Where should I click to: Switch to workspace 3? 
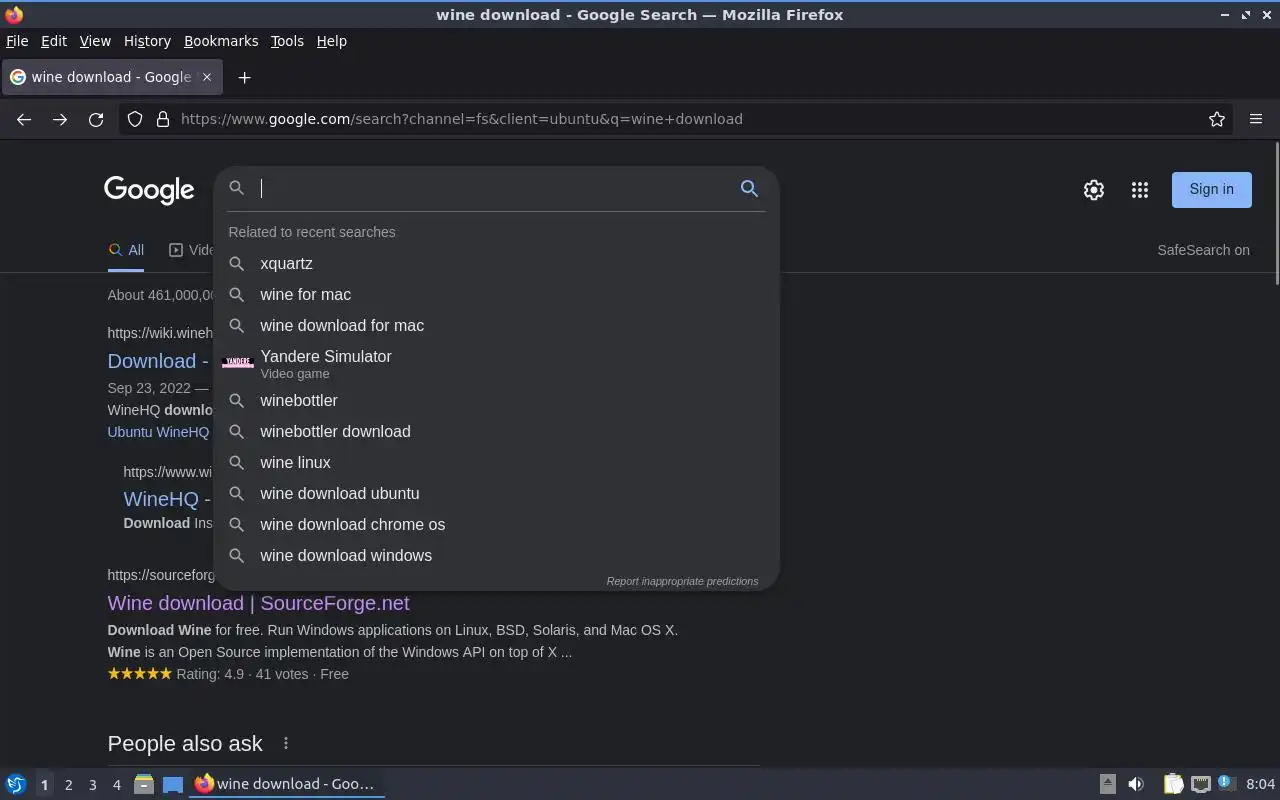[92, 785]
